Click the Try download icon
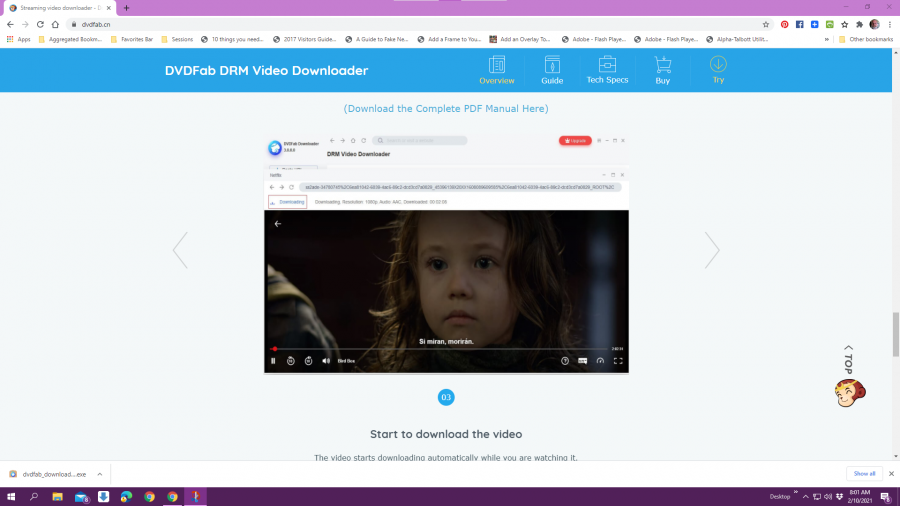The image size is (900, 506). (718, 66)
